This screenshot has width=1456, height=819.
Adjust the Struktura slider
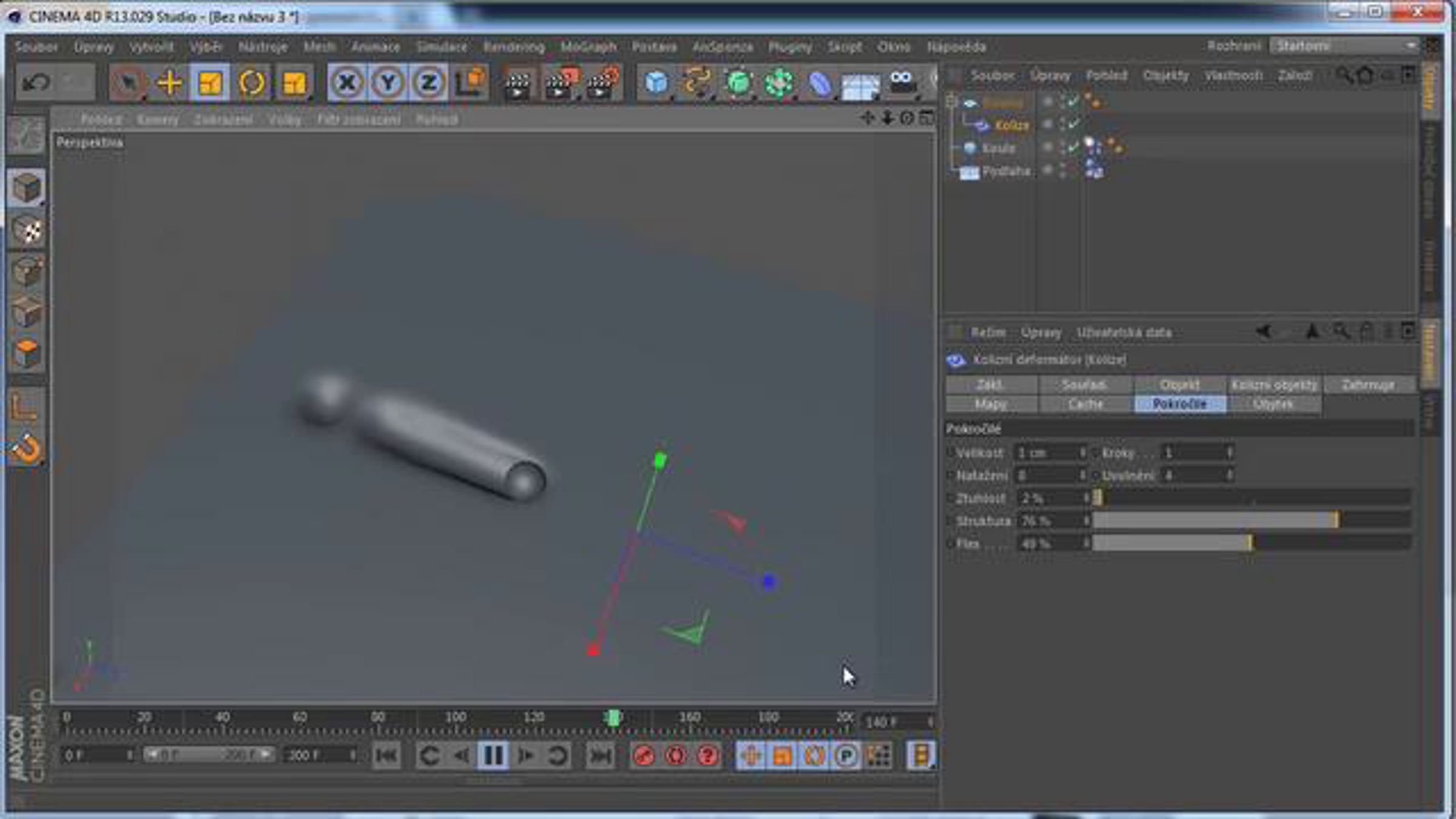(x=1252, y=521)
